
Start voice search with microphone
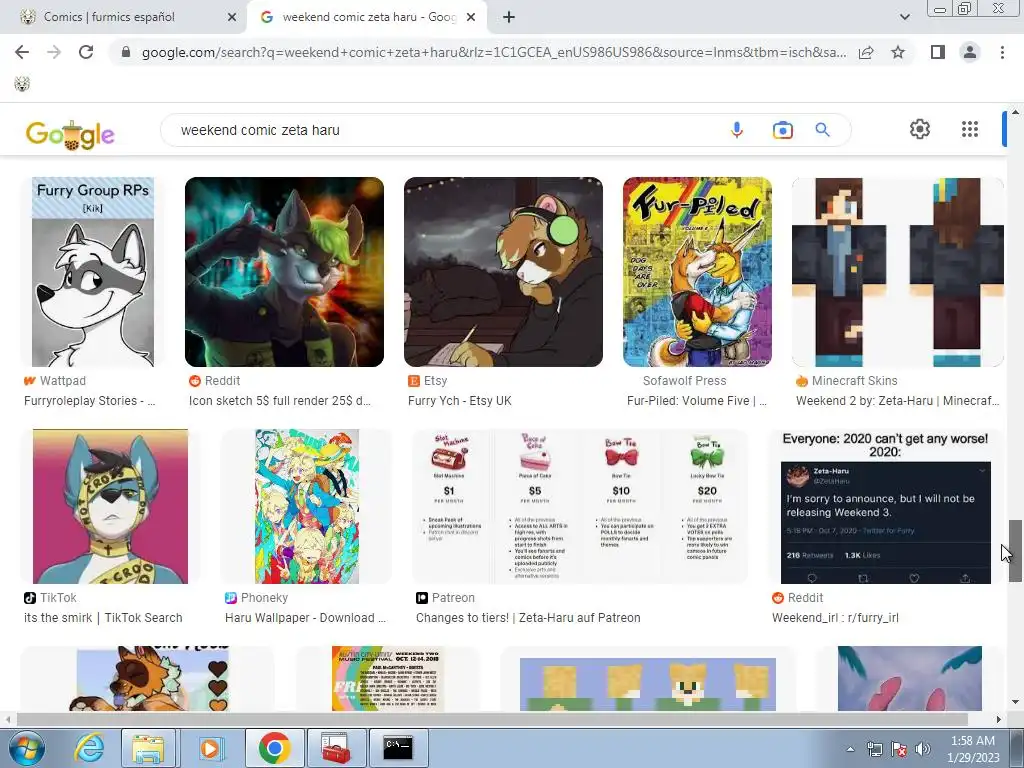tap(737, 130)
